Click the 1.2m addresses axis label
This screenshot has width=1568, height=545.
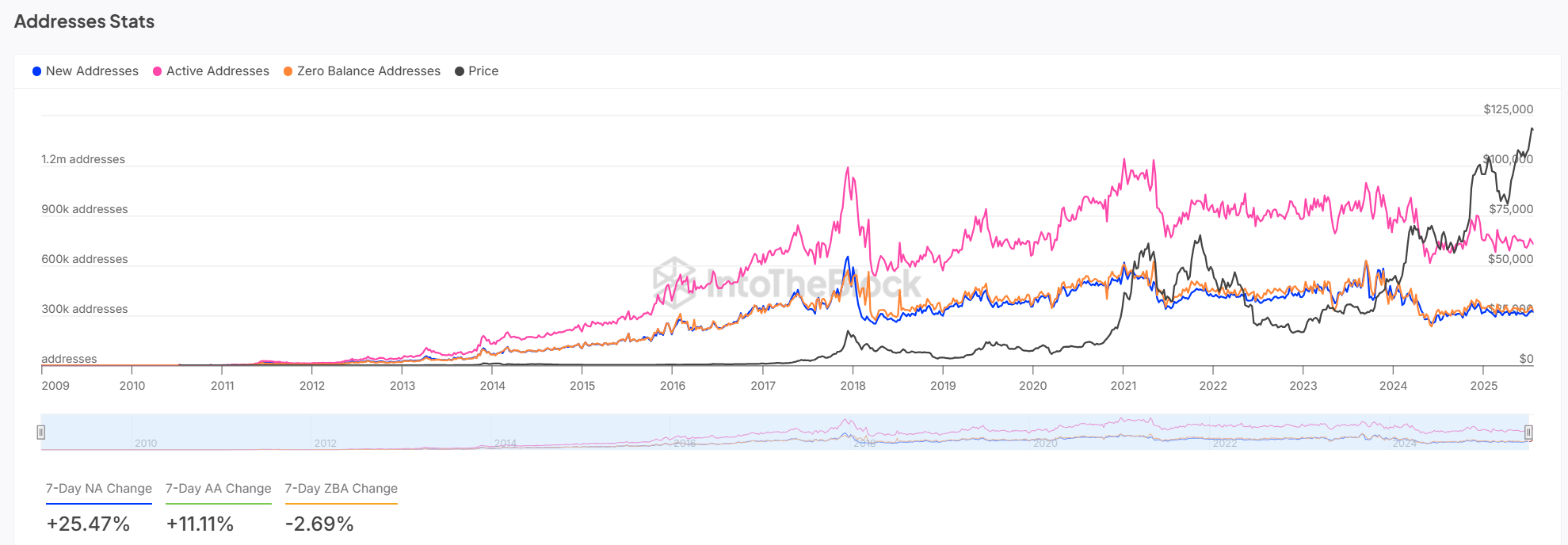pyautogui.click(x=83, y=159)
